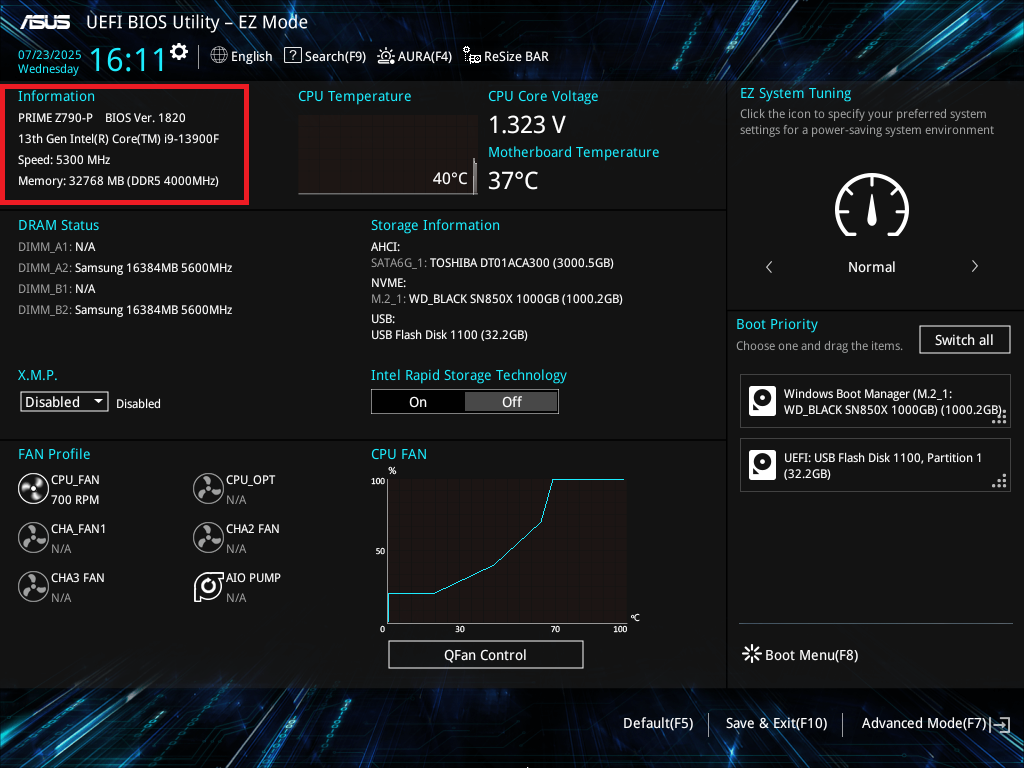The height and width of the screenshot is (768, 1024).
Task: Click the ReSize BAR chip icon
Action: click(x=472, y=56)
